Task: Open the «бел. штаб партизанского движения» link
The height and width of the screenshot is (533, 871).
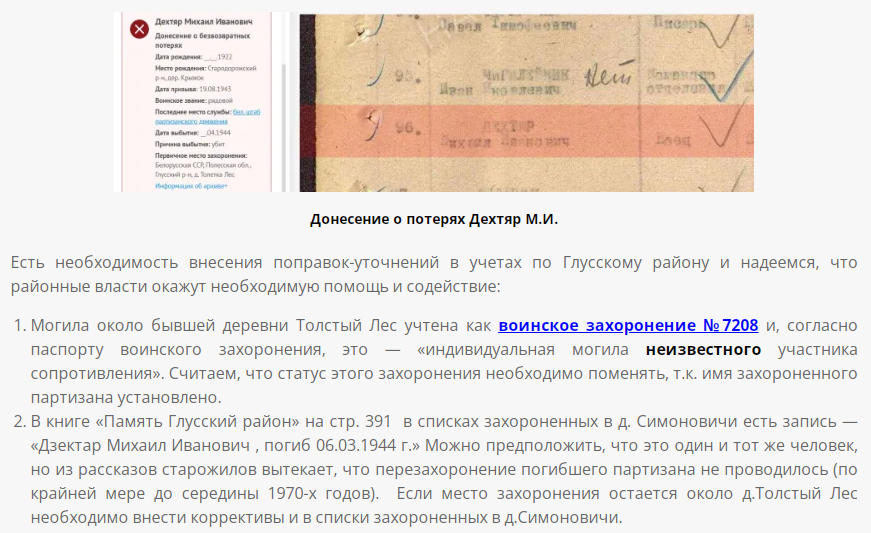Action: pyautogui.click(x=245, y=111)
